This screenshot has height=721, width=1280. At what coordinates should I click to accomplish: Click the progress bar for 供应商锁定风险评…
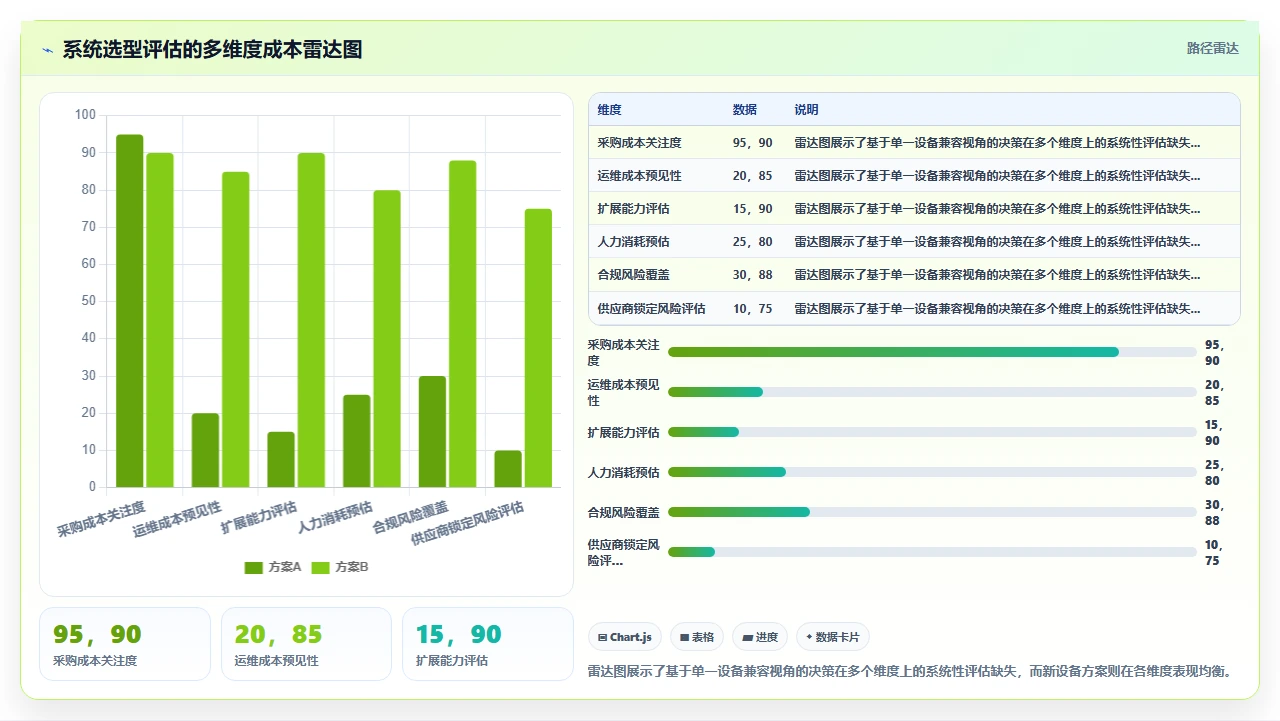click(x=932, y=552)
